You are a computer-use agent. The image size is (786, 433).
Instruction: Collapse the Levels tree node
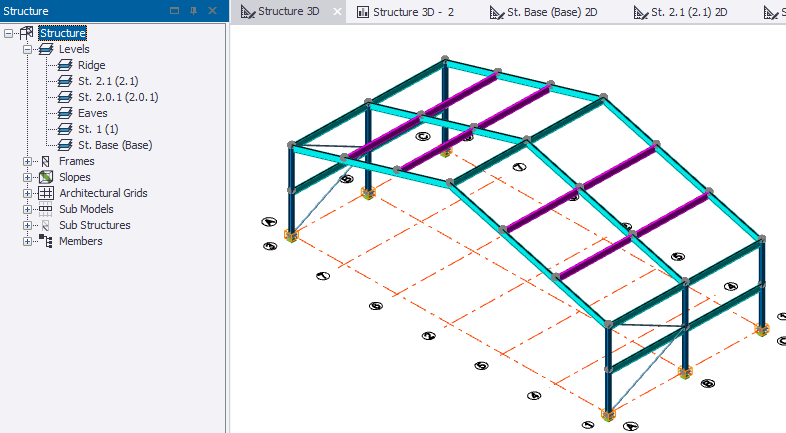(28, 49)
